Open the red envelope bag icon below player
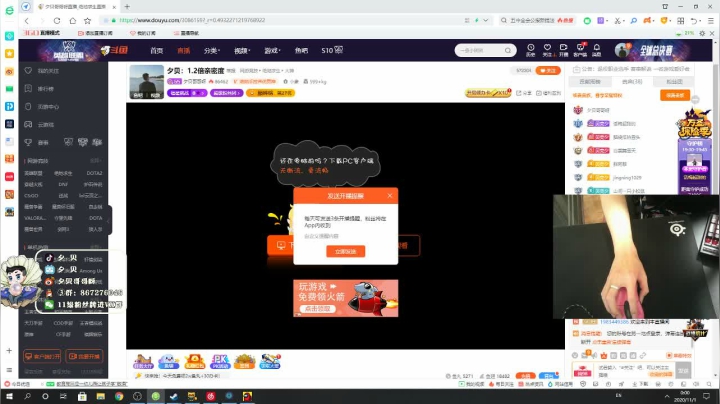 tap(195, 361)
